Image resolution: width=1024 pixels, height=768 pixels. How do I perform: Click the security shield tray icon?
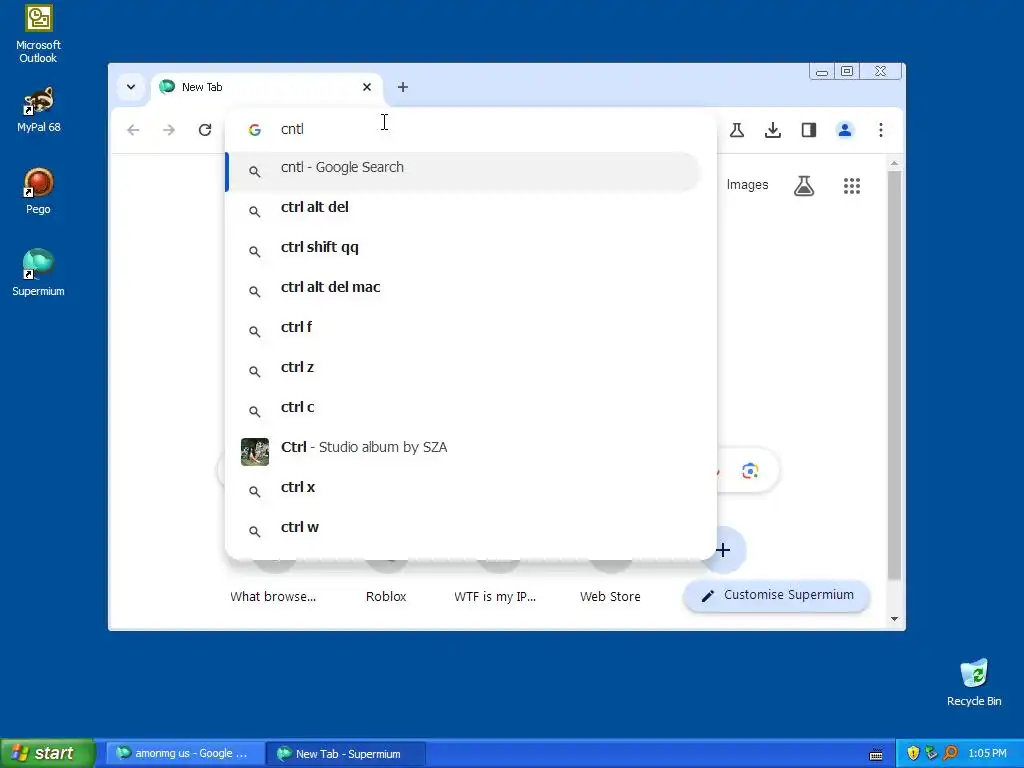coord(913,753)
